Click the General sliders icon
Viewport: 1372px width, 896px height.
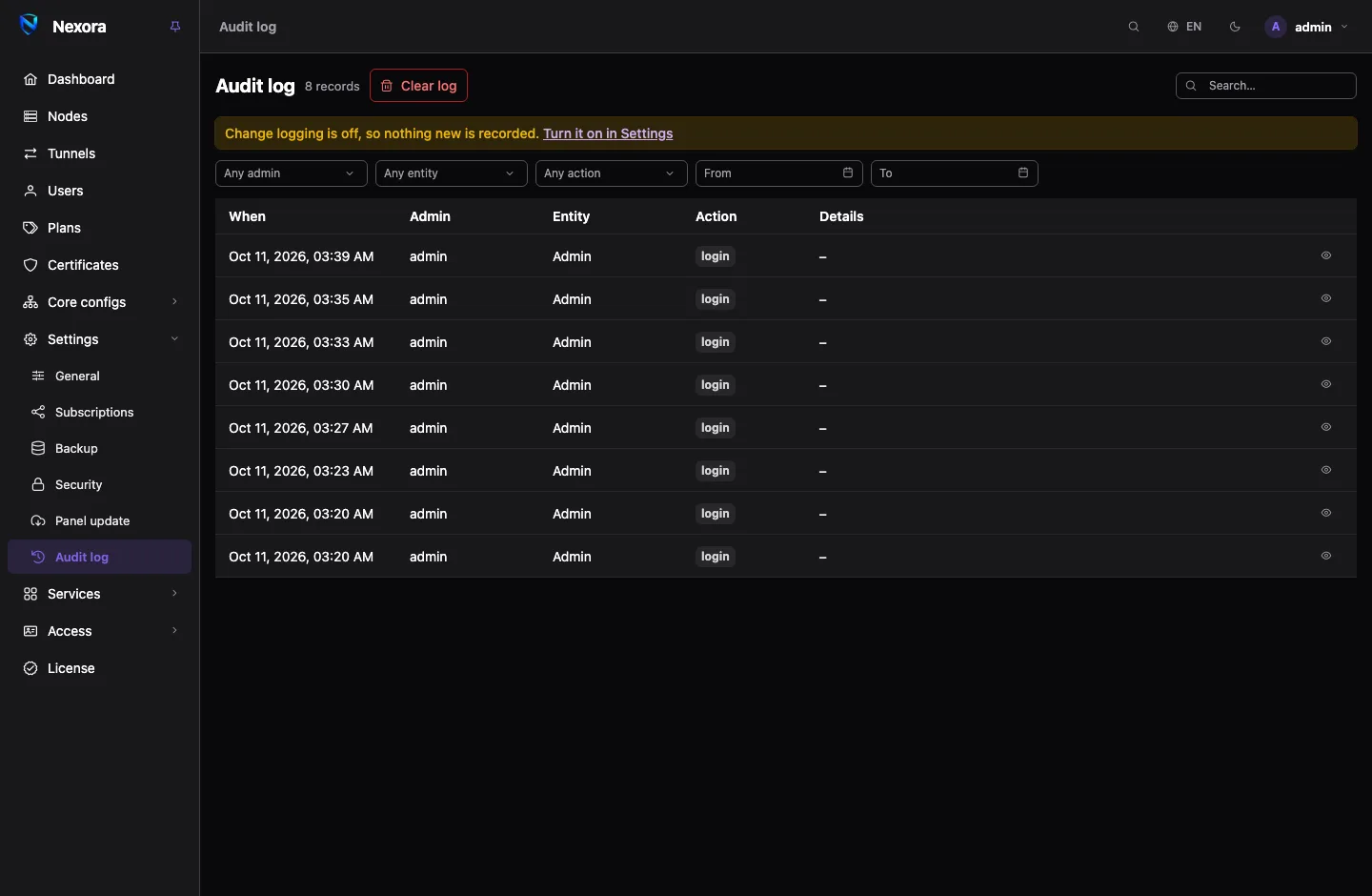click(38, 376)
